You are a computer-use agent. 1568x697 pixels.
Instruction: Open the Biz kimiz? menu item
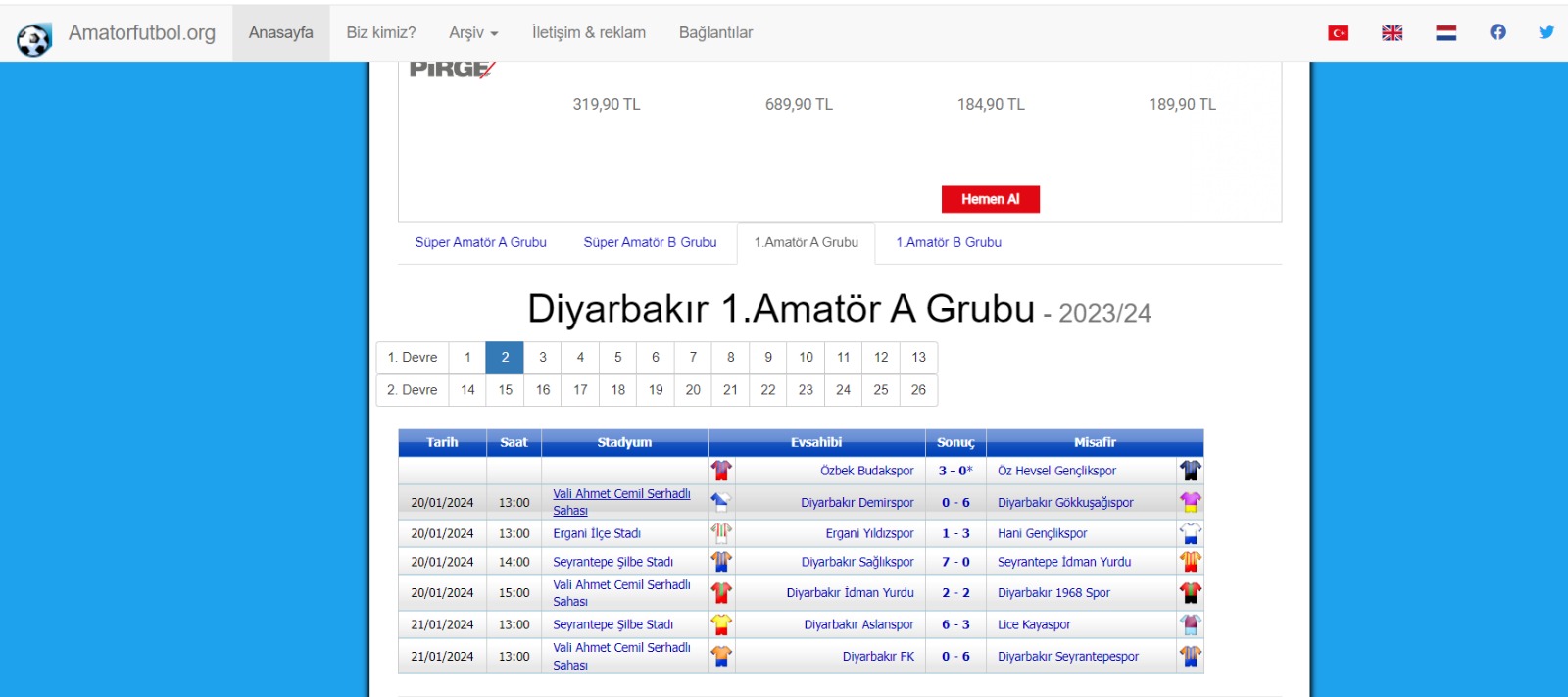point(380,33)
